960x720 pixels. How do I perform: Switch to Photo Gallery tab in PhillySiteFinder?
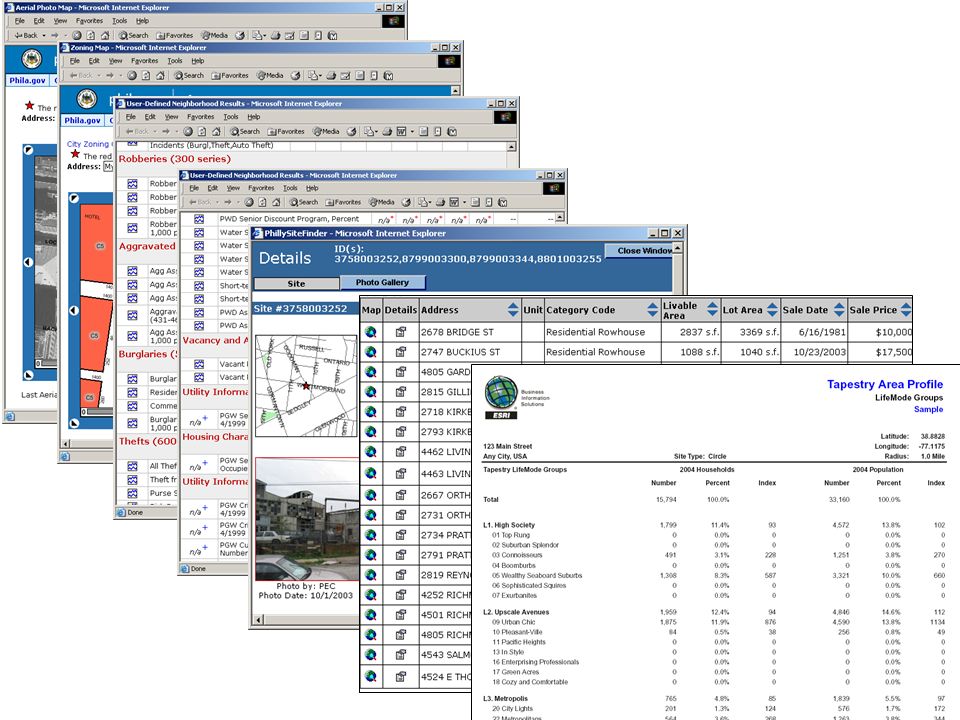382,282
